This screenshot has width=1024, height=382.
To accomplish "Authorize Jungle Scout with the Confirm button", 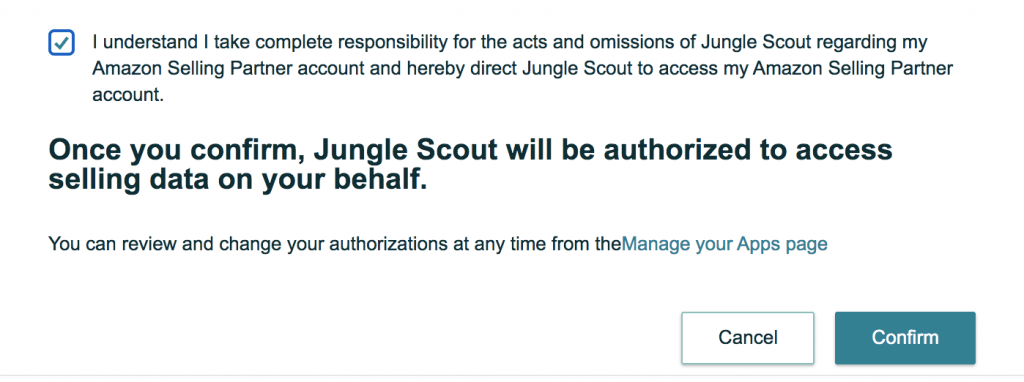I will coord(904,338).
